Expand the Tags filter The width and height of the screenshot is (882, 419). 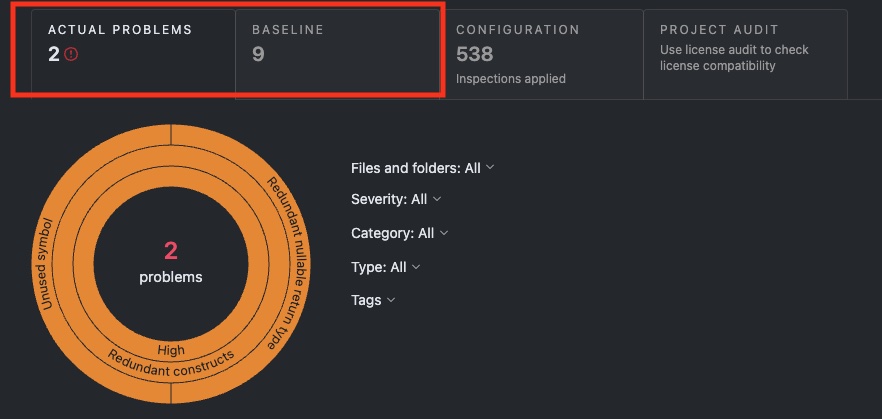[x=373, y=300]
